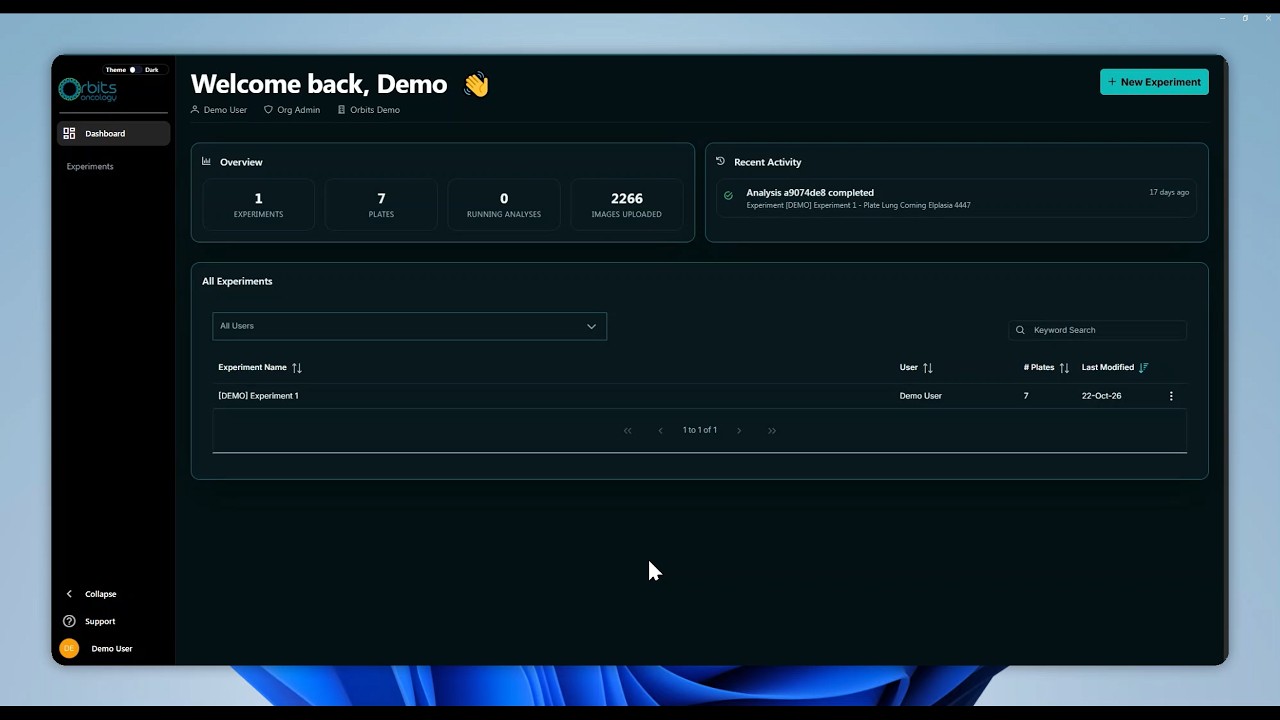The image size is (1280, 720).
Task: Open Experiments in the sidebar
Action: point(90,166)
